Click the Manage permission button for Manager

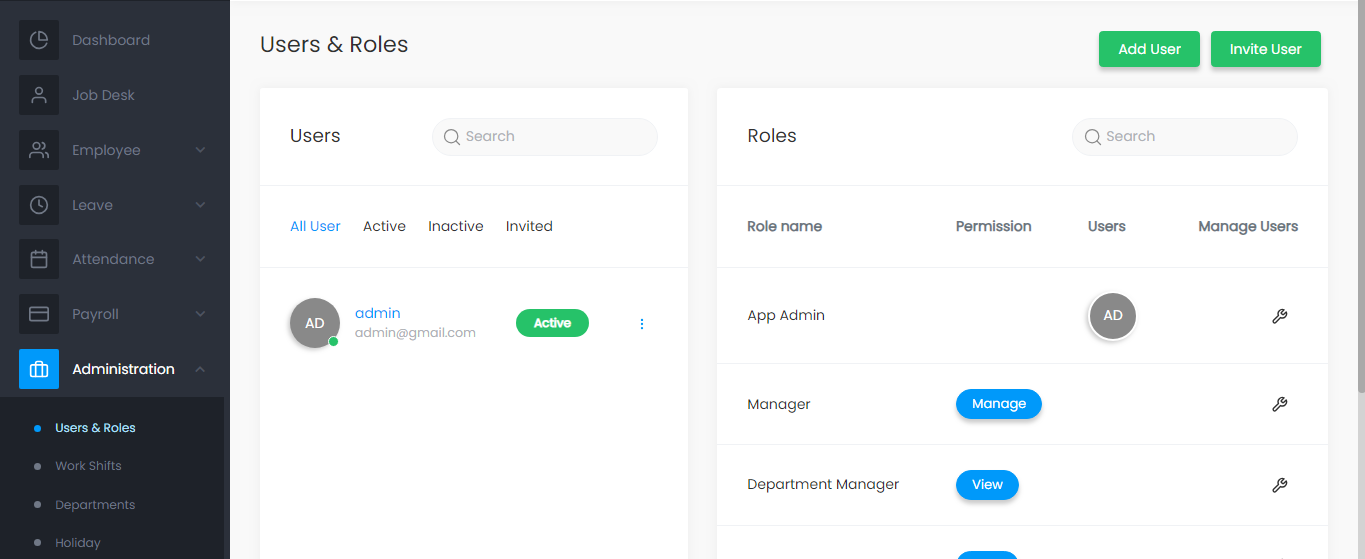pos(999,404)
